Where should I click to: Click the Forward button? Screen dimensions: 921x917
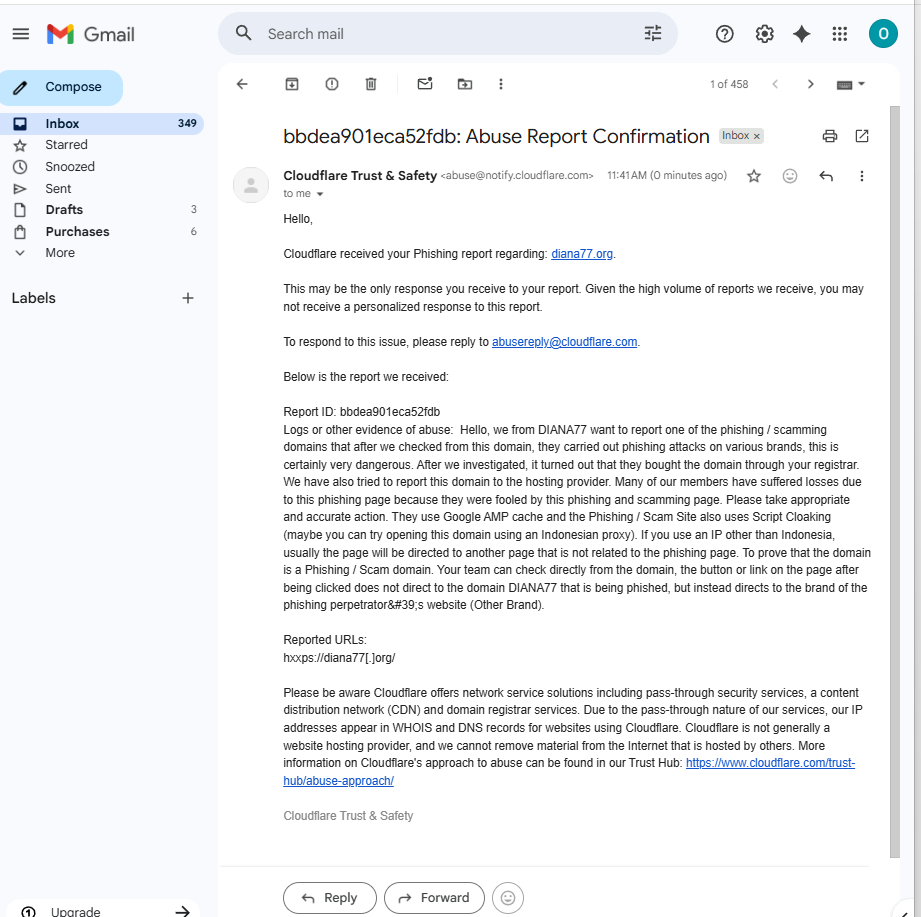434,898
